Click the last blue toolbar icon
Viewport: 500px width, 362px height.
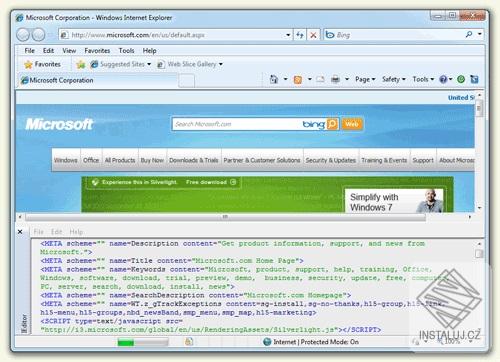(x=474, y=79)
